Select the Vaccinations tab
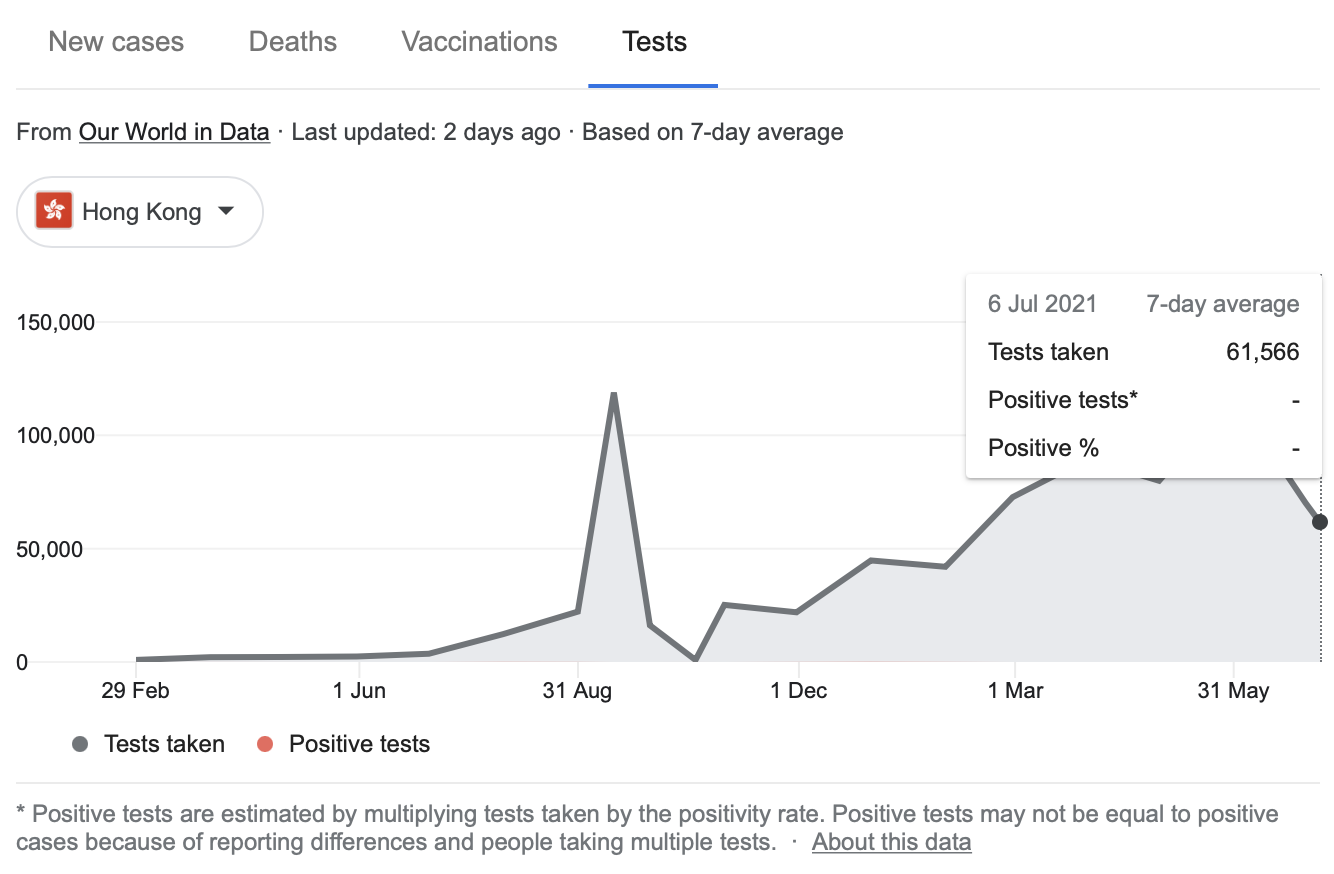Image resolution: width=1334 pixels, height=874 pixels. [479, 42]
